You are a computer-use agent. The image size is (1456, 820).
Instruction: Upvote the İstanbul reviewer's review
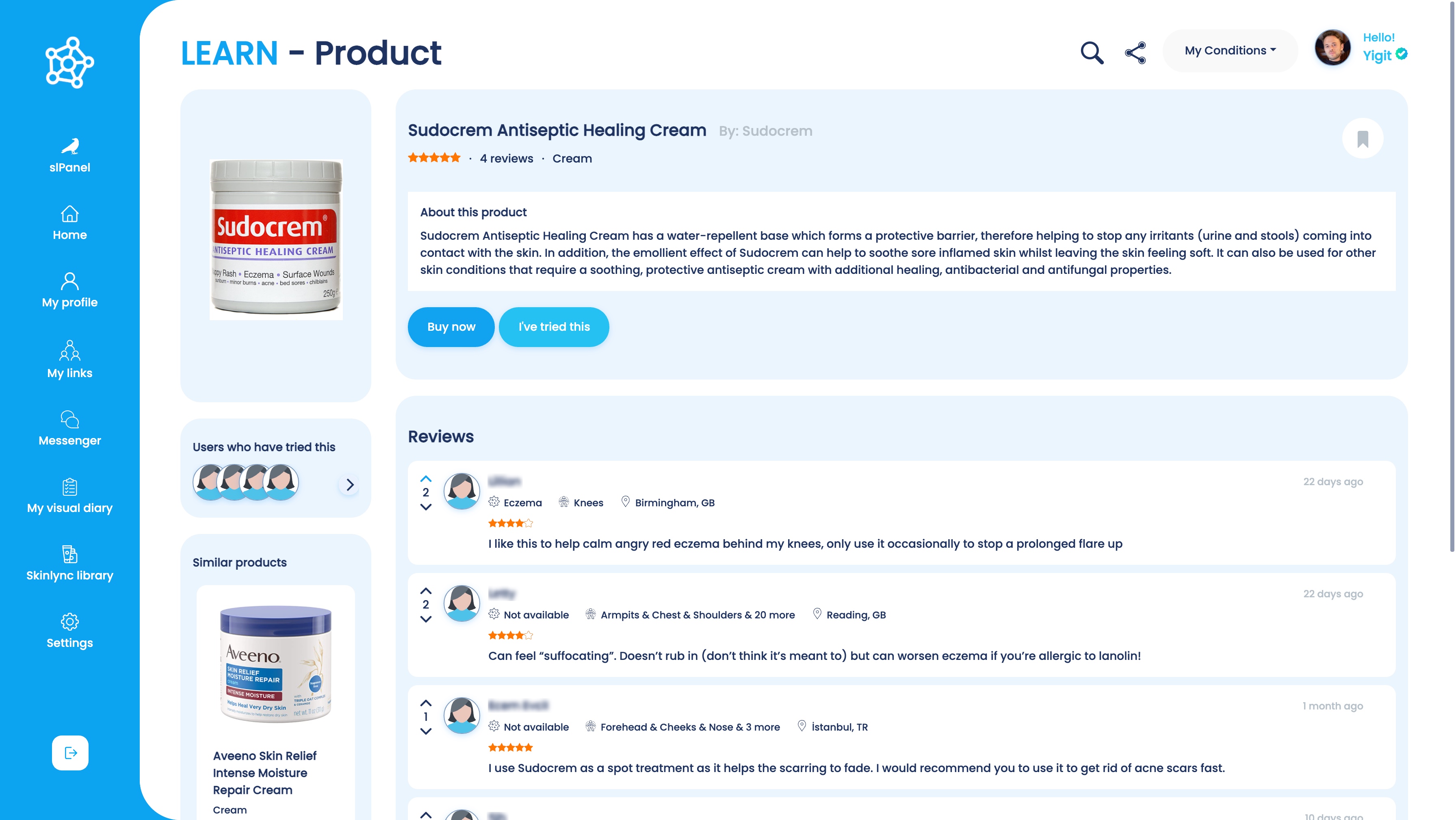coord(426,703)
